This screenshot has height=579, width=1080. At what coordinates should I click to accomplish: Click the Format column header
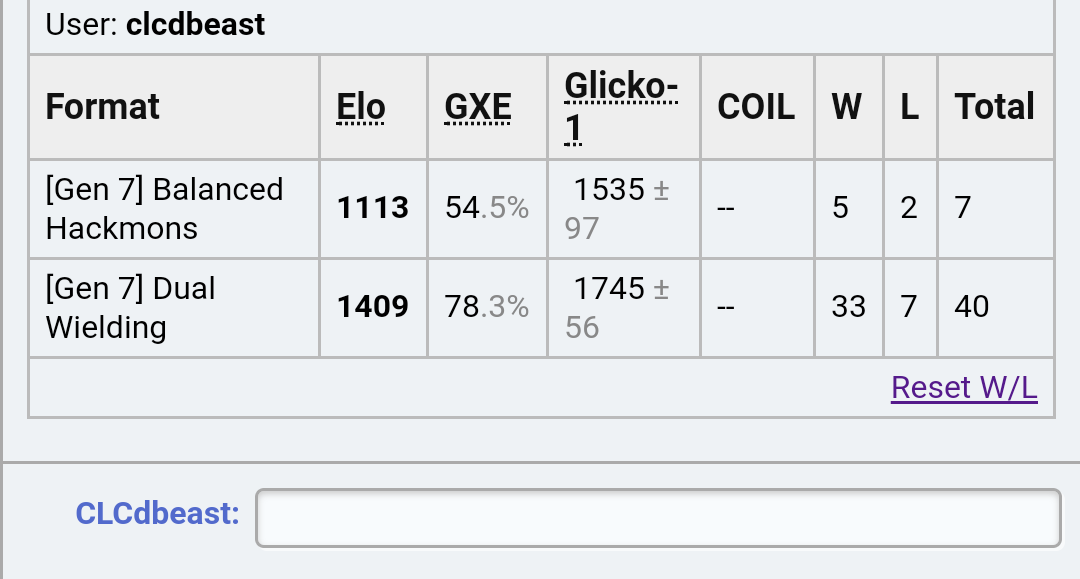103,107
